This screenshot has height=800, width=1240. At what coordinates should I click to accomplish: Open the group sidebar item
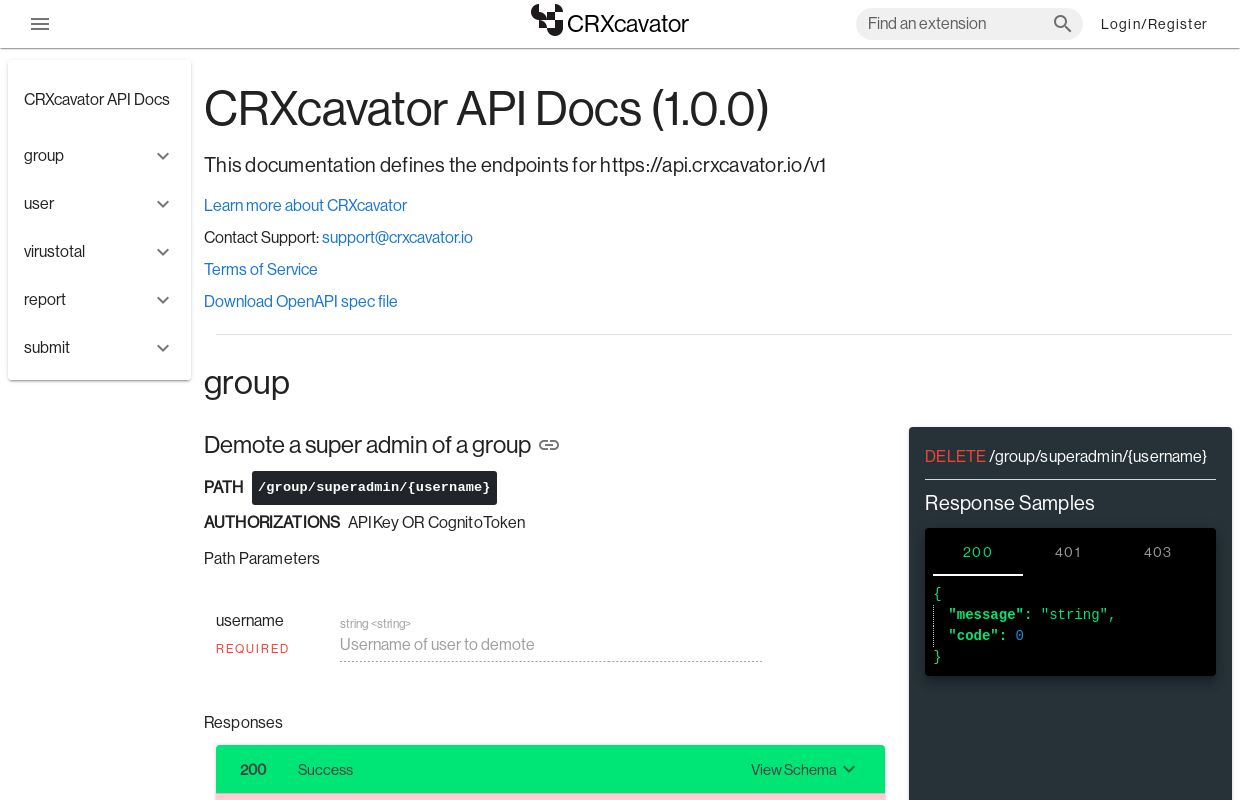(x=99, y=156)
